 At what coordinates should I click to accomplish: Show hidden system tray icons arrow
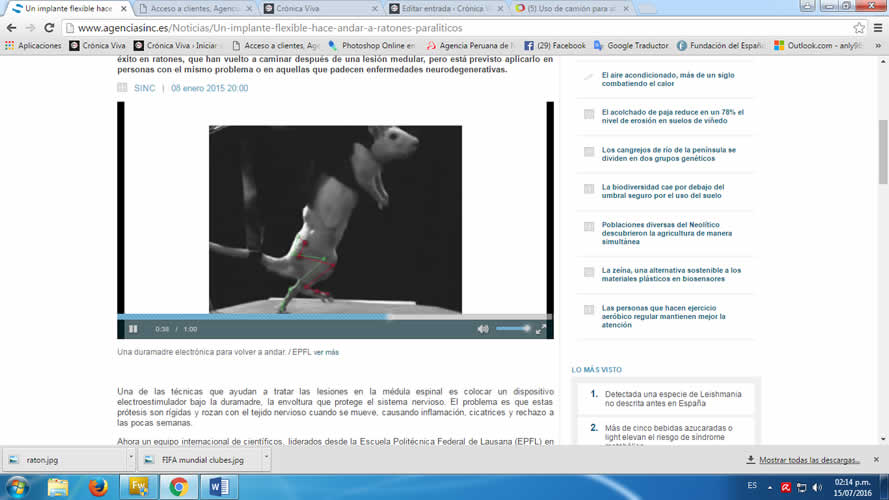point(770,487)
